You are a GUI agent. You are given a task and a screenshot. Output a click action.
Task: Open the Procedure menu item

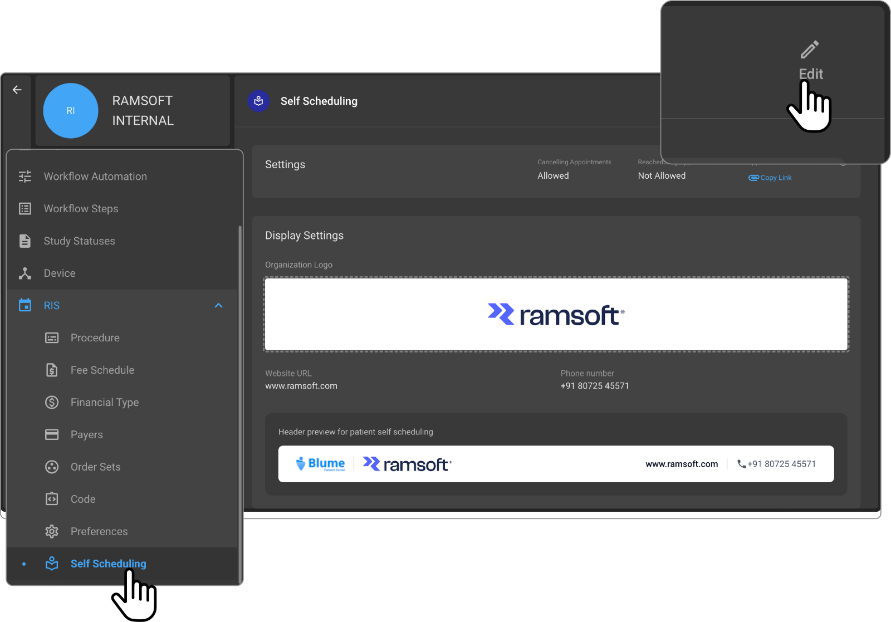95,338
